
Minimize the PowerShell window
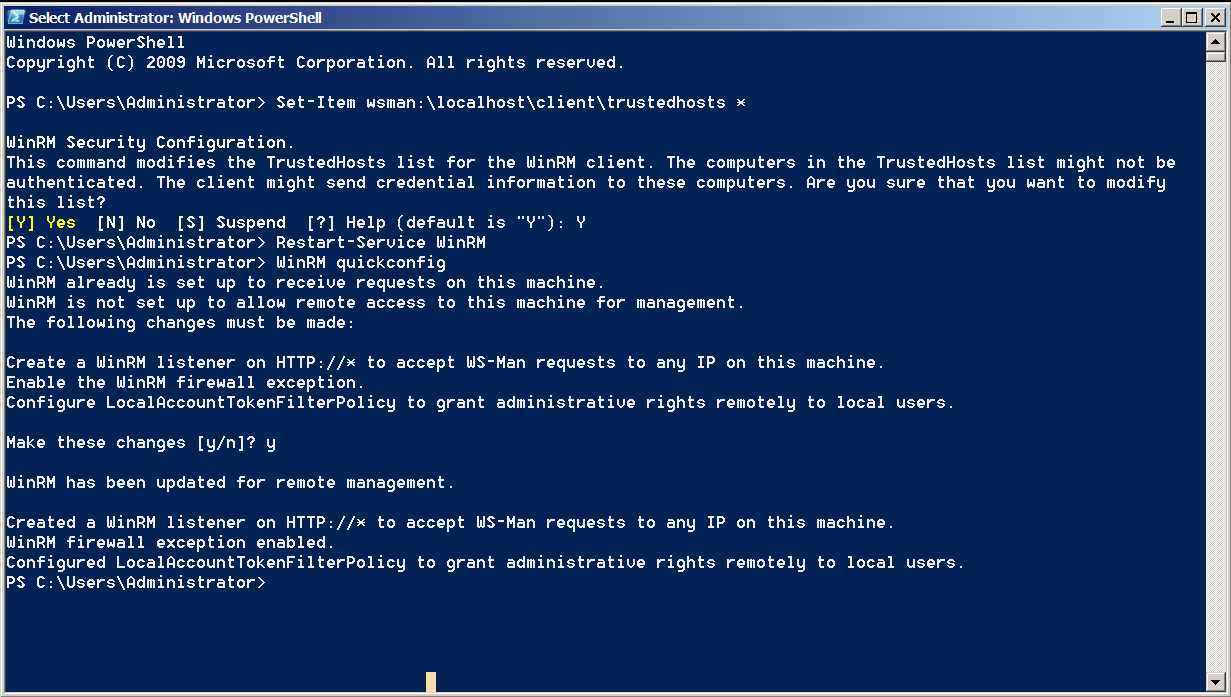click(x=1171, y=17)
